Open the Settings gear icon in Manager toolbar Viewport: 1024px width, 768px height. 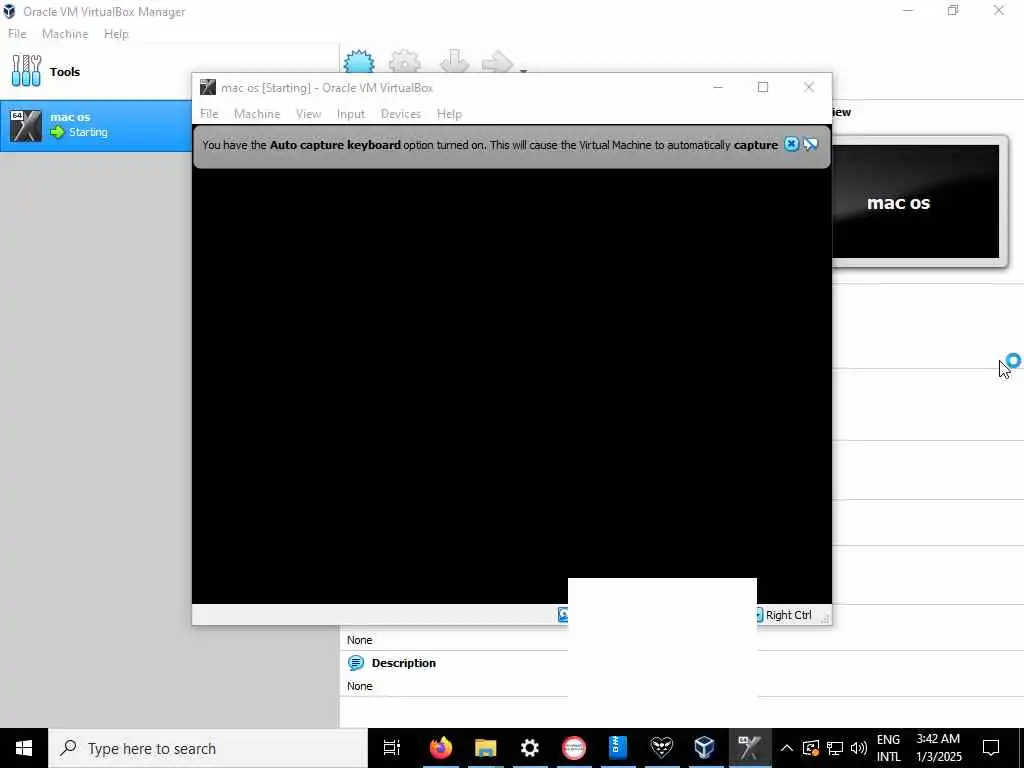click(404, 63)
